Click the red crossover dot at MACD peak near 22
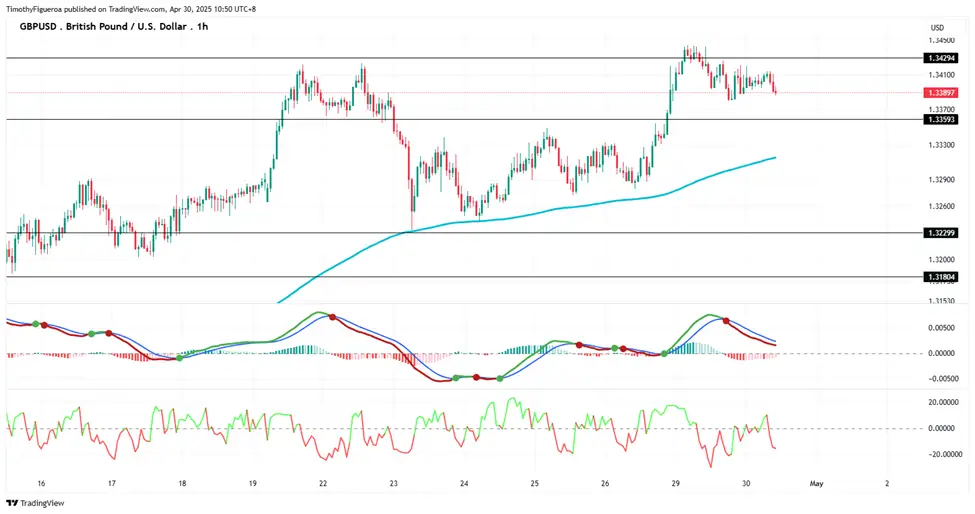Screen dimensions: 975x514 [333, 317]
